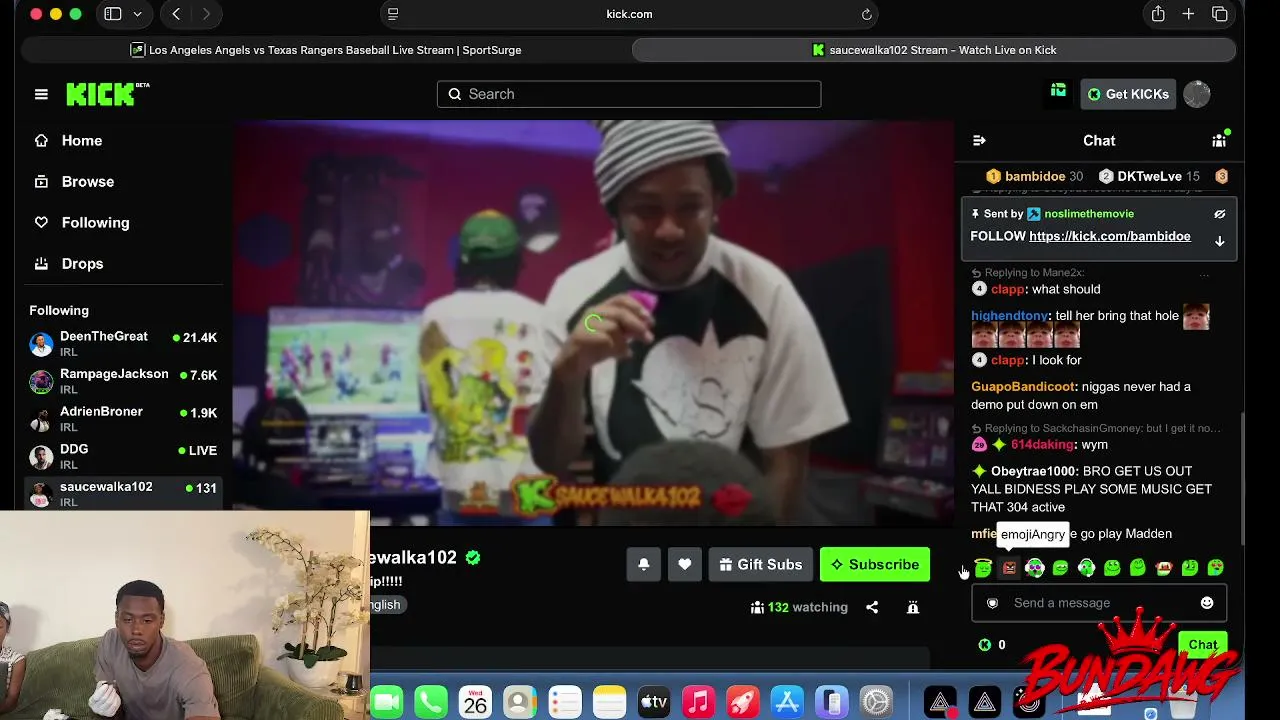The image size is (1280, 720).
Task: Open Phone app from the Dock
Action: [431, 703]
